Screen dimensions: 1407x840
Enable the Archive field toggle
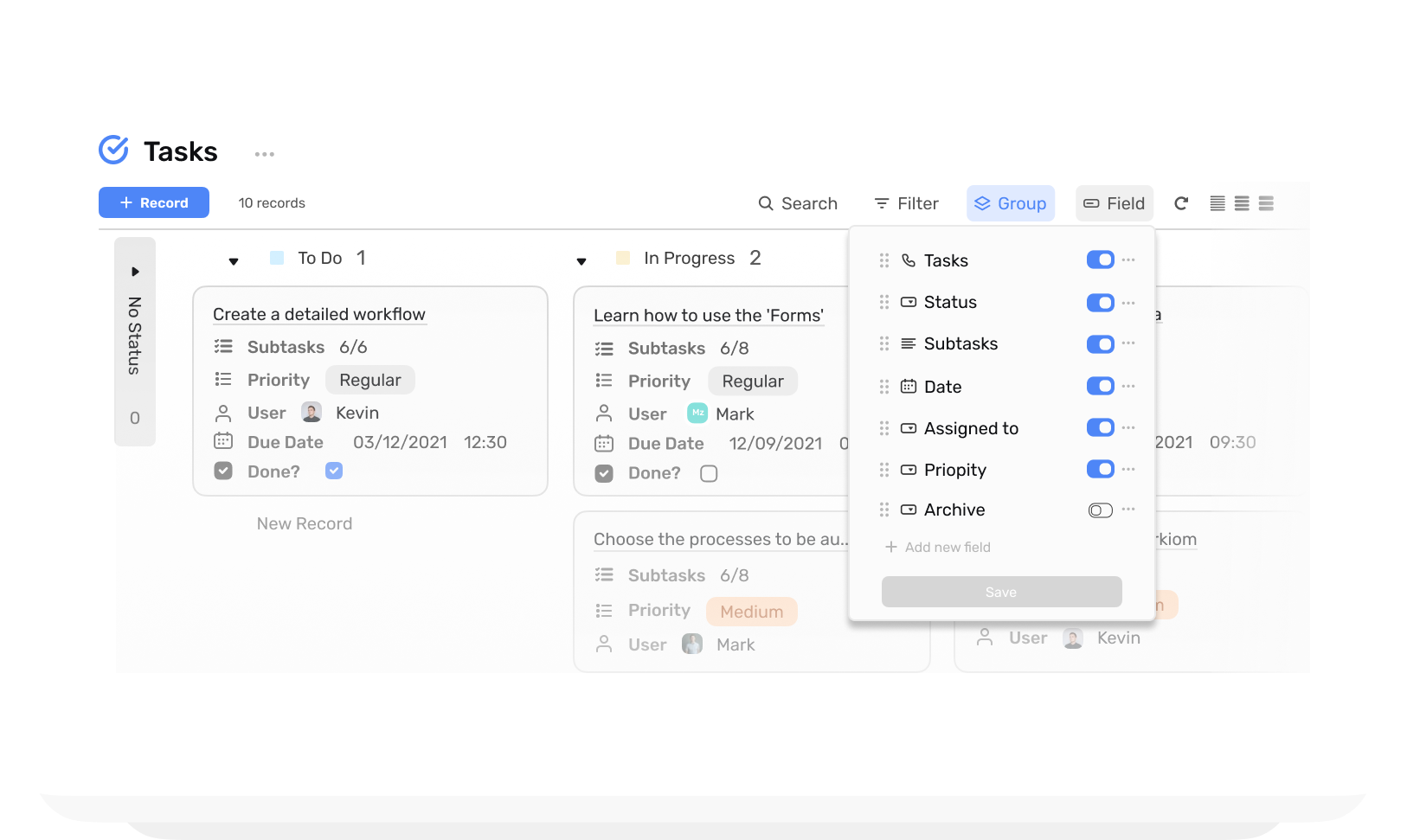pyautogui.click(x=1100, y=510)
